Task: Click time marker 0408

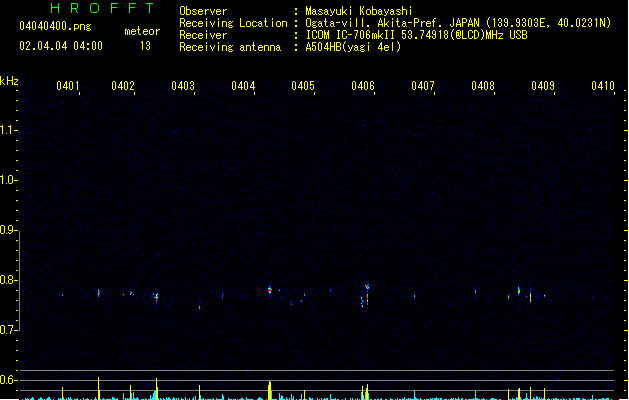Action: (x=483, y=86)
